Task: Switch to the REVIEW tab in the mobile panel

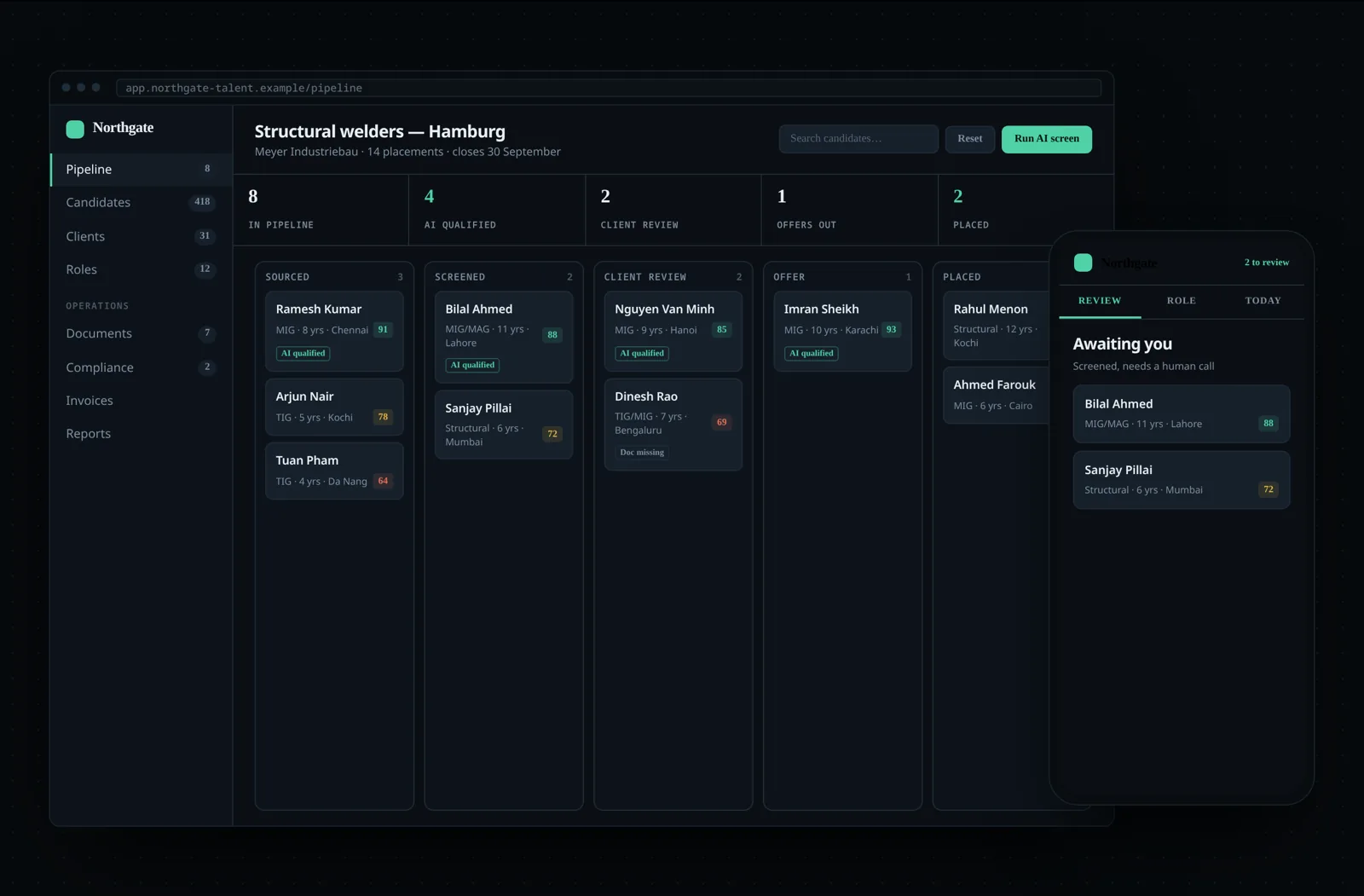Action: tap(1100, 301)
